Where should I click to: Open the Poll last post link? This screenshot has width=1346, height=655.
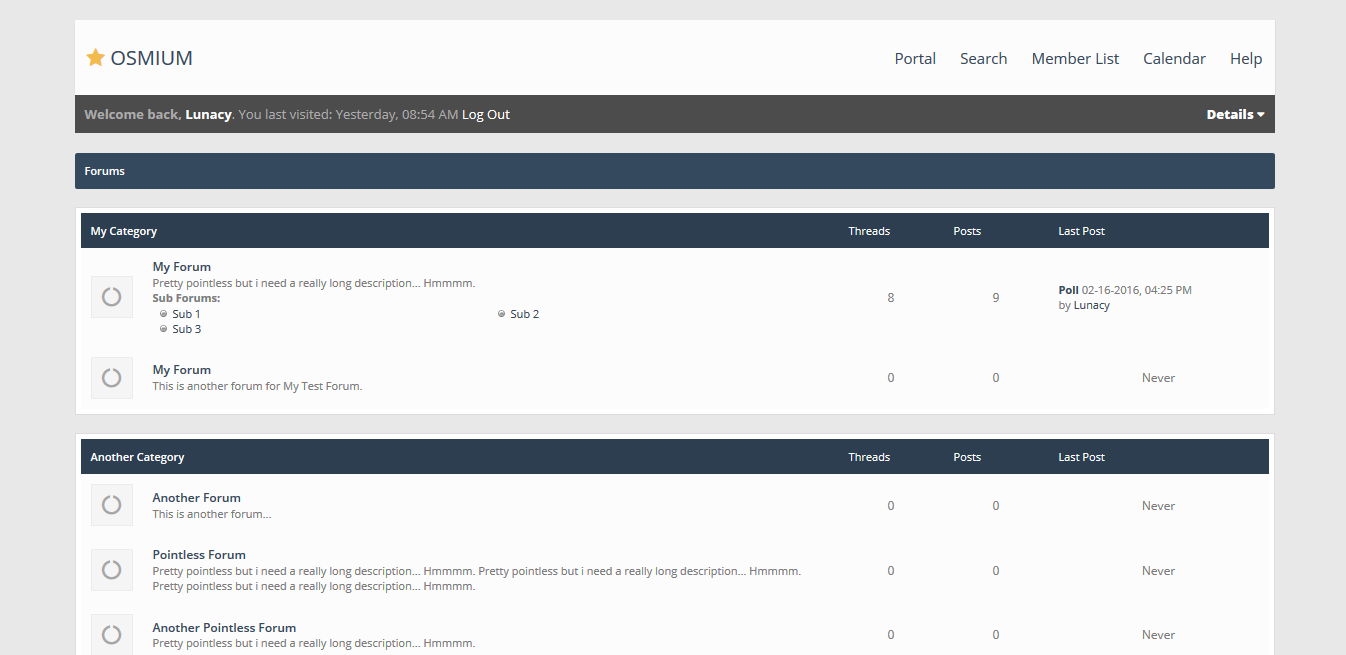point(1068,290)
